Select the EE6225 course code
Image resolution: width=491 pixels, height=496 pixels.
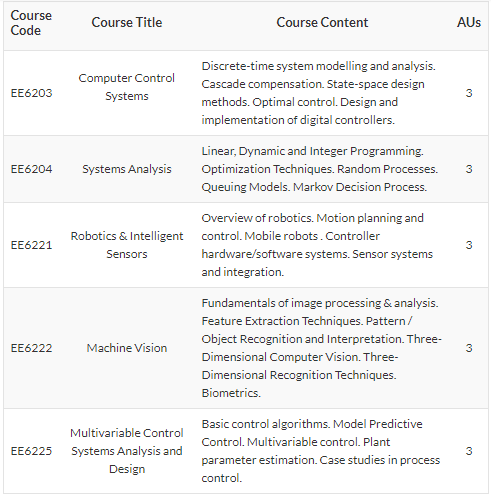coord(31,451)
